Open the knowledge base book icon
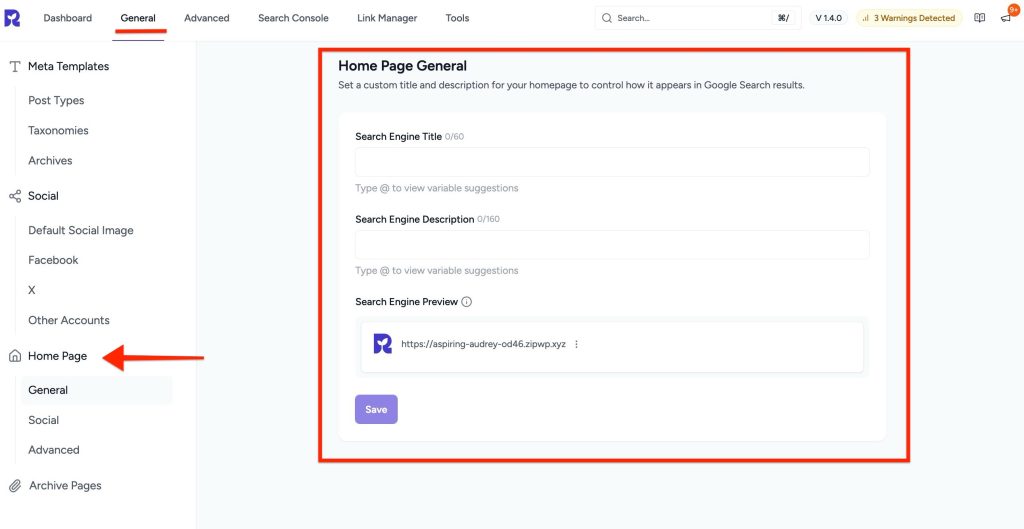1024x529 pixels. pos(980,18)
